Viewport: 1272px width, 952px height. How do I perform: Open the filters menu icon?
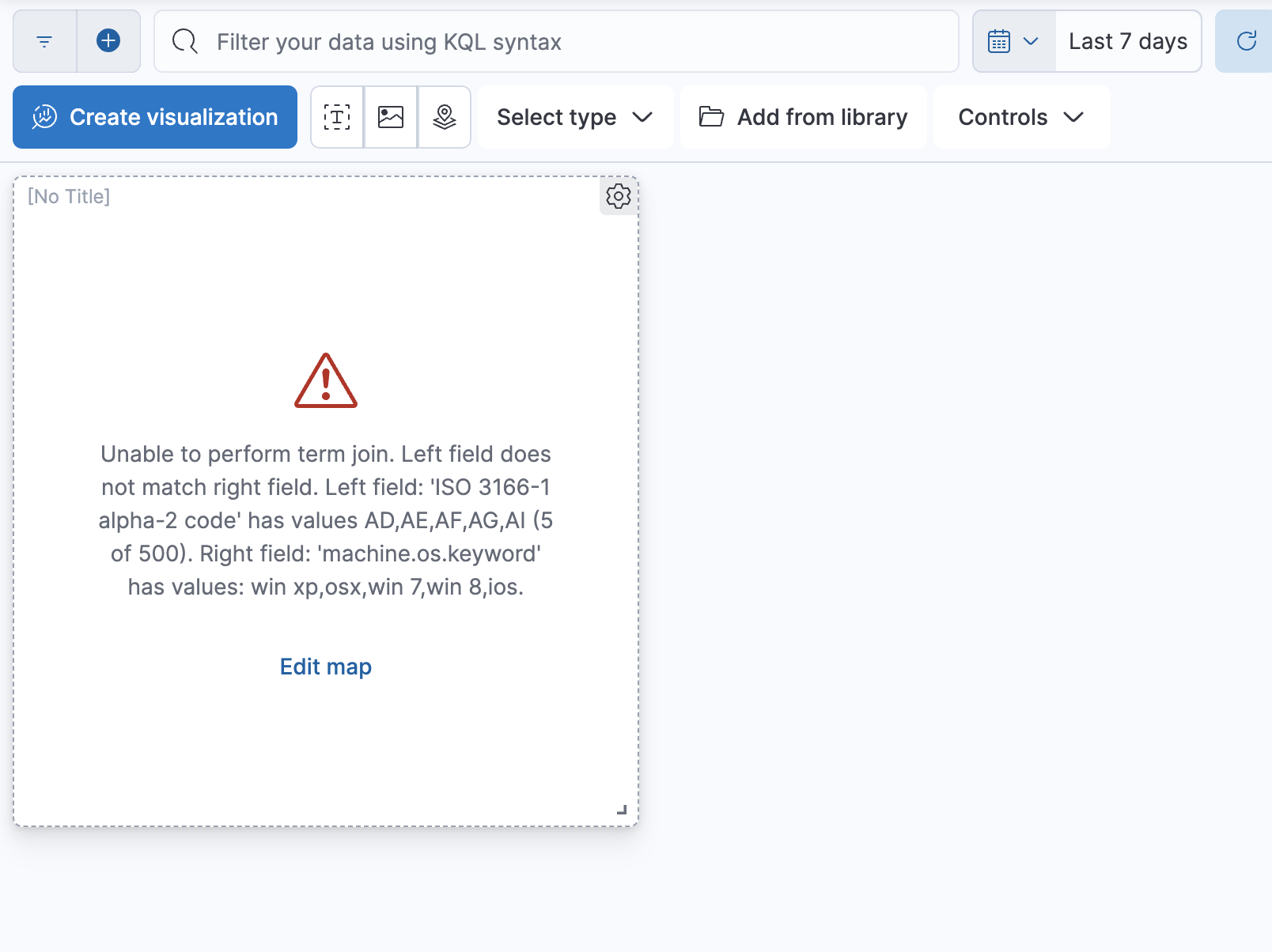(44, 41)
